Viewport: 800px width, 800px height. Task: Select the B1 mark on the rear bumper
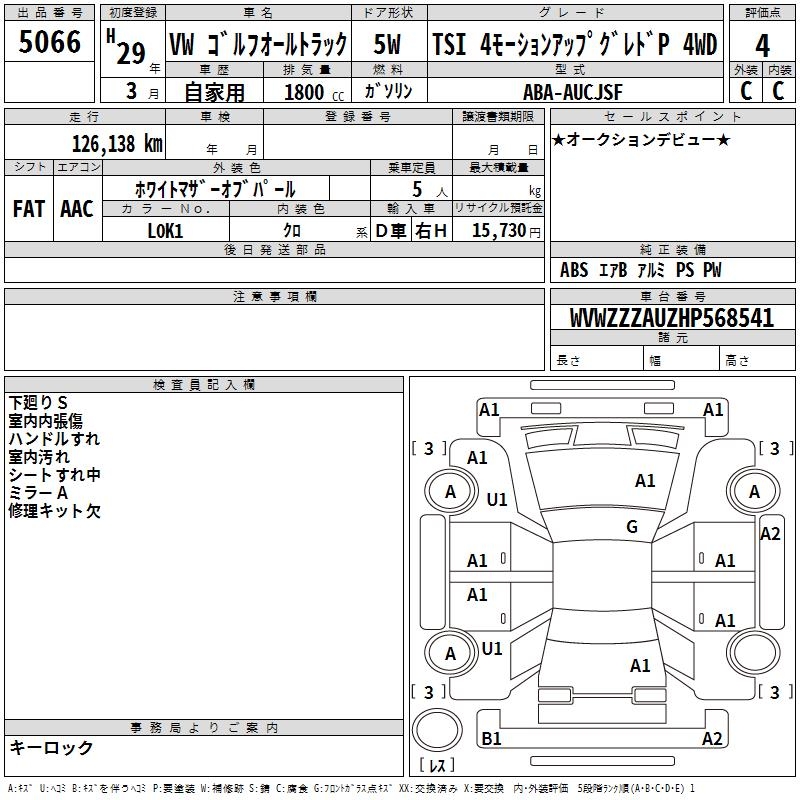point(491,738)
